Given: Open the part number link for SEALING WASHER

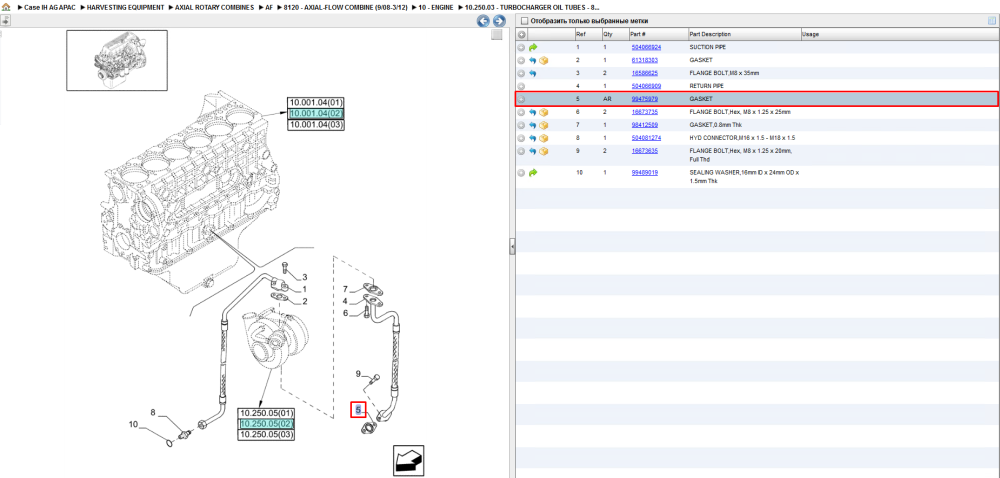Looking at the screenshot, I should [645, 173].
